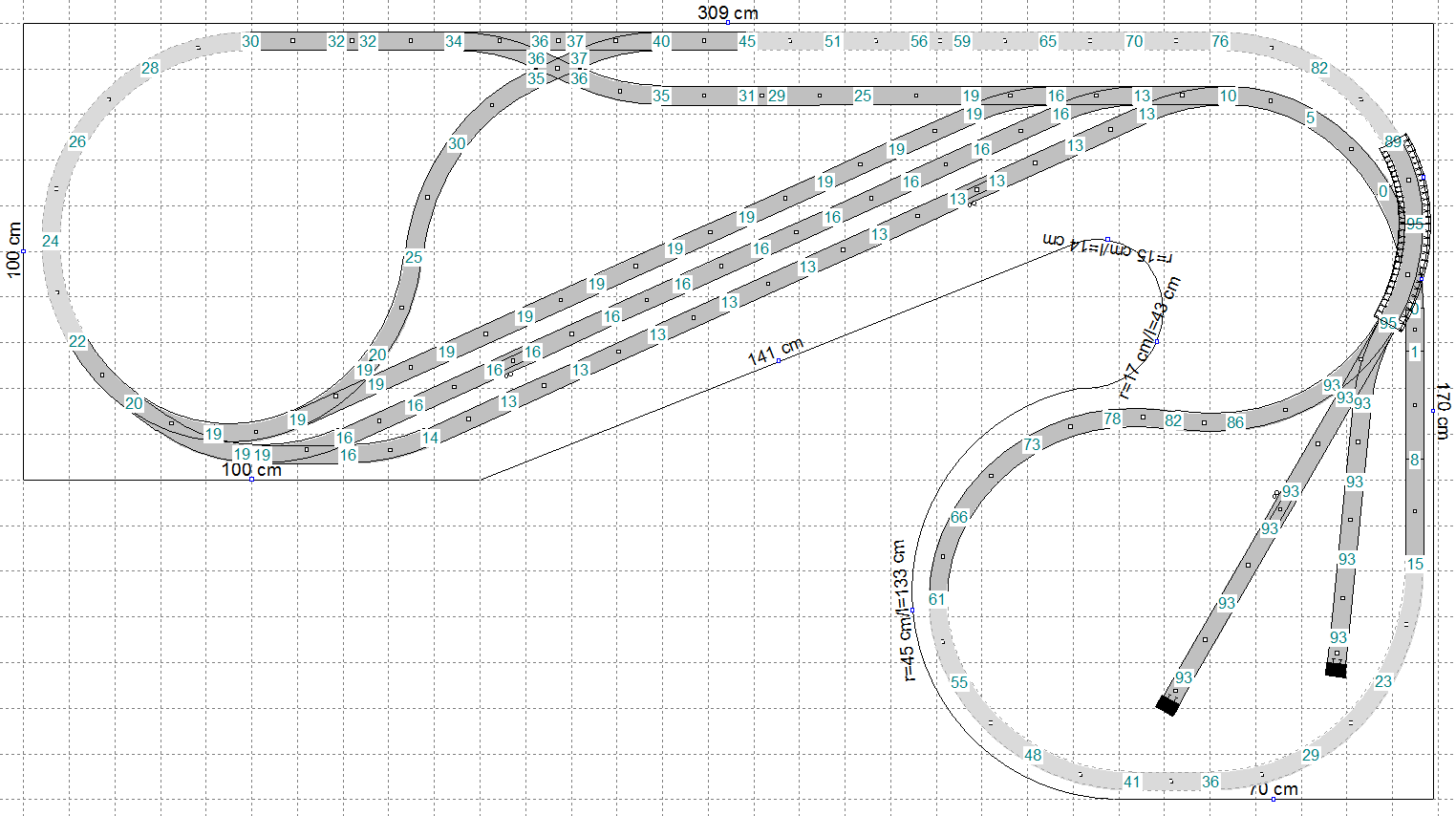This screenshot has height=816, width=1456.
Task: Select track height marker 10
Action: pos(1228,95)
